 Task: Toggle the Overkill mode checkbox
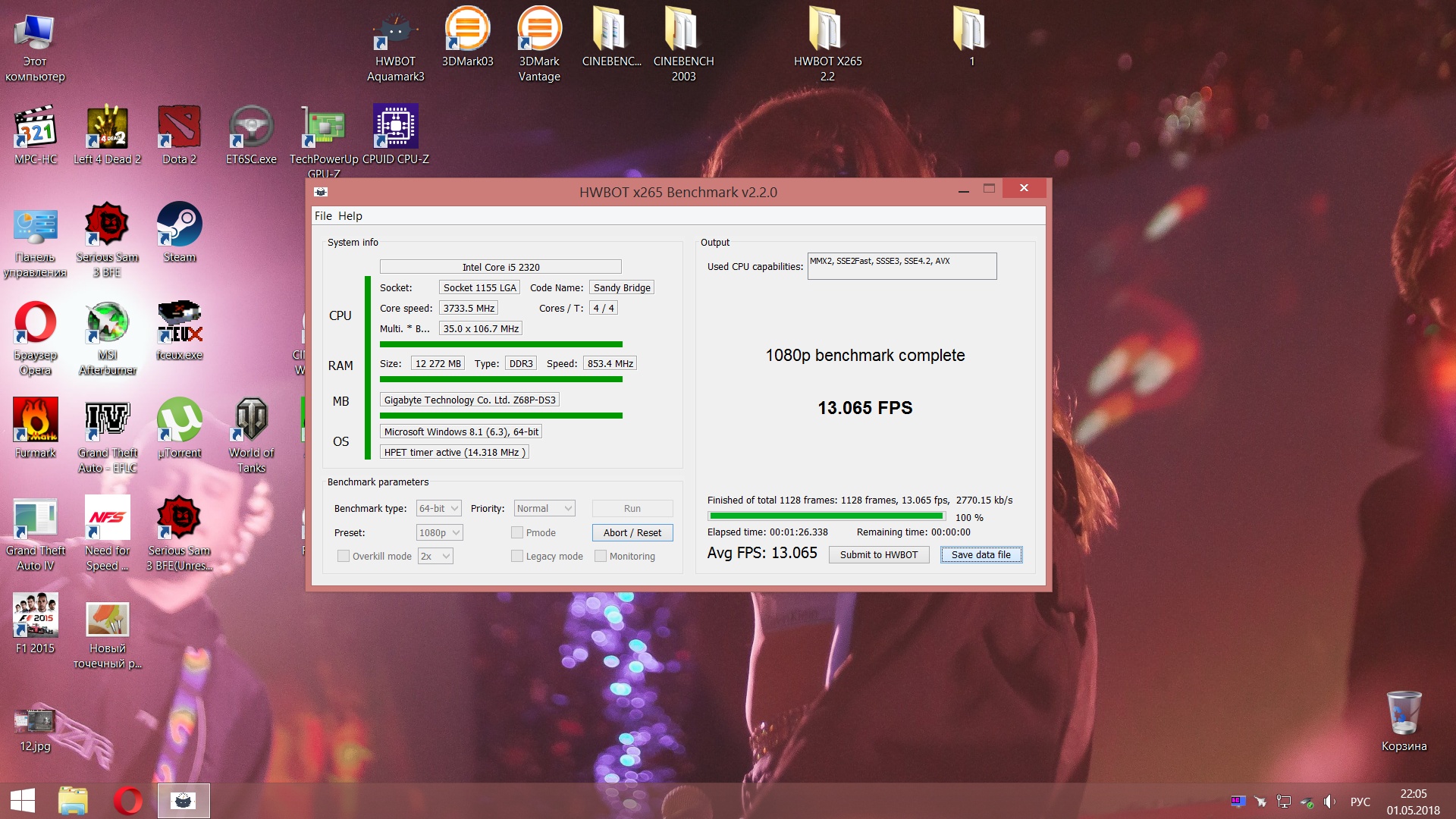(x=344, y=556)
